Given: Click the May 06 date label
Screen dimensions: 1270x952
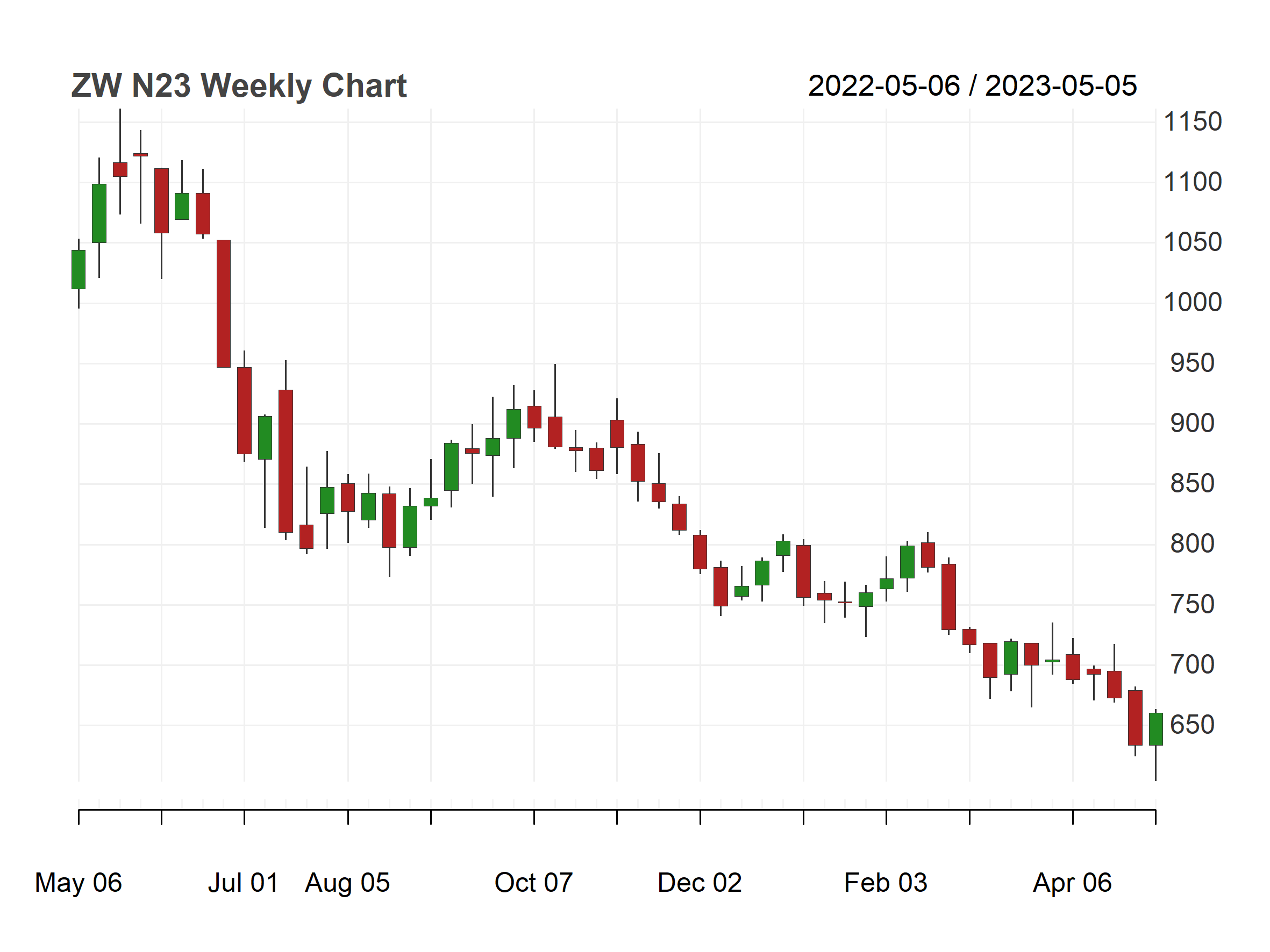Looking at the screenshot, I should coord(78,883).
